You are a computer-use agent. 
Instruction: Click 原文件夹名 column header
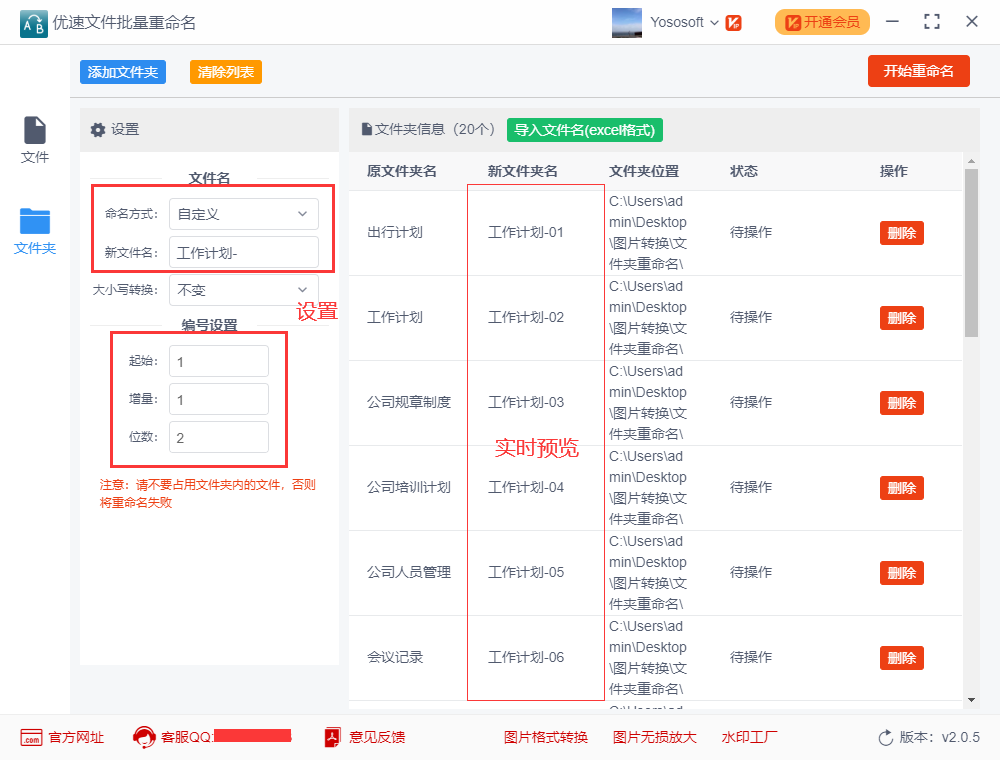402,171
